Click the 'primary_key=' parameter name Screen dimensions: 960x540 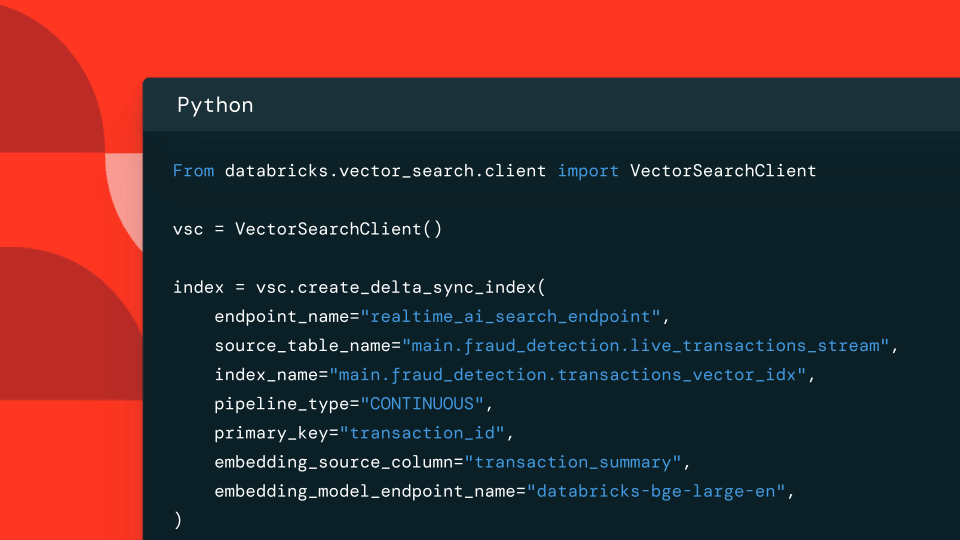[x=276, y=433]
